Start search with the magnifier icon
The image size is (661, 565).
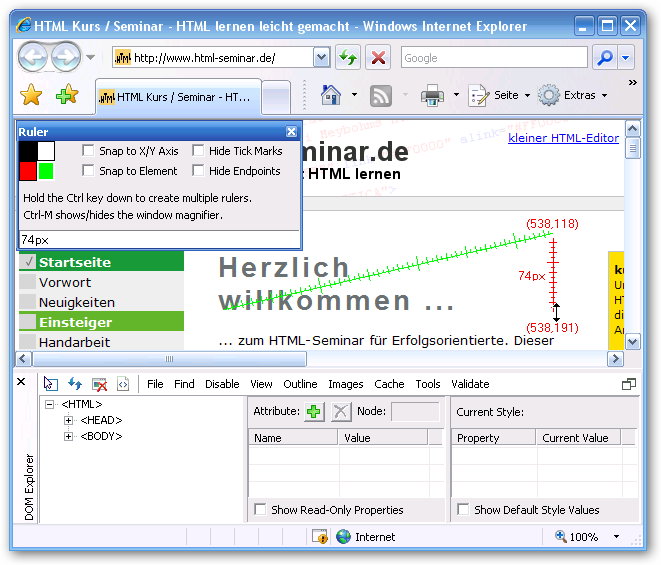605,57
